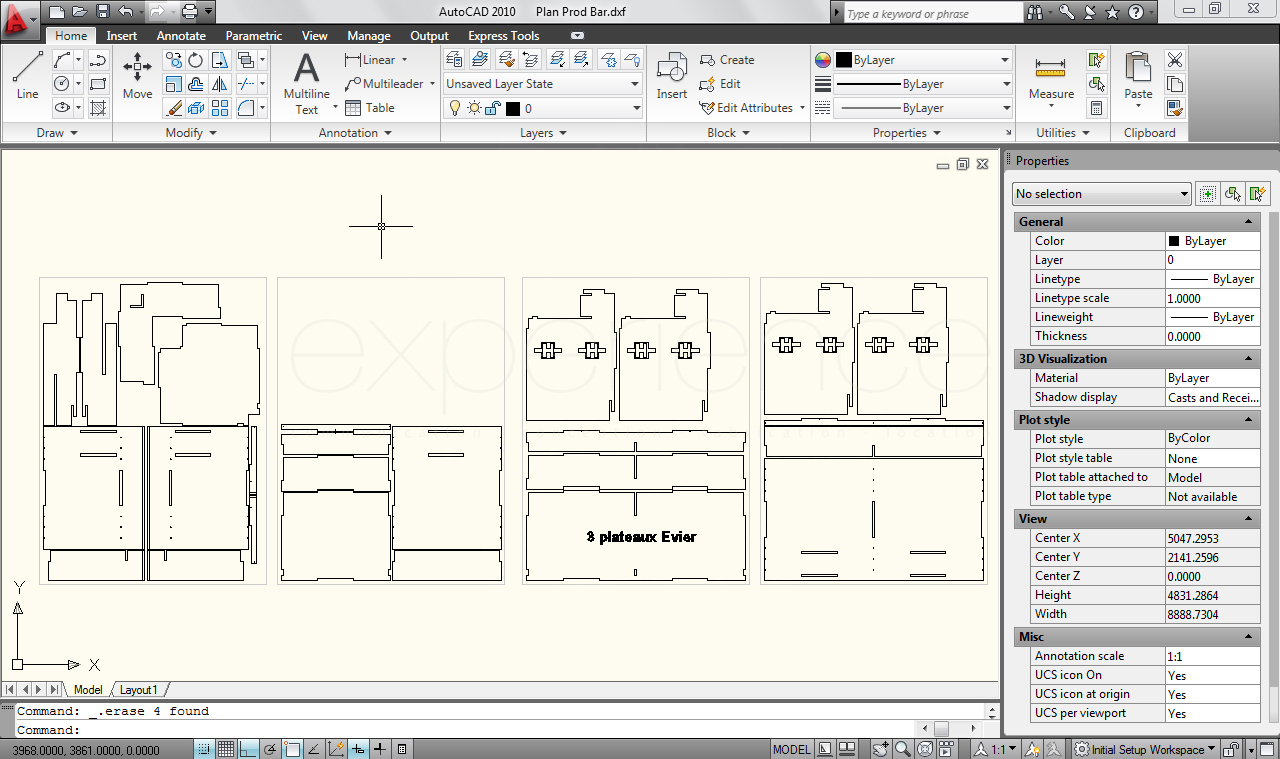Click the Mirror tool icon
1280x759 pixels.
220,84
